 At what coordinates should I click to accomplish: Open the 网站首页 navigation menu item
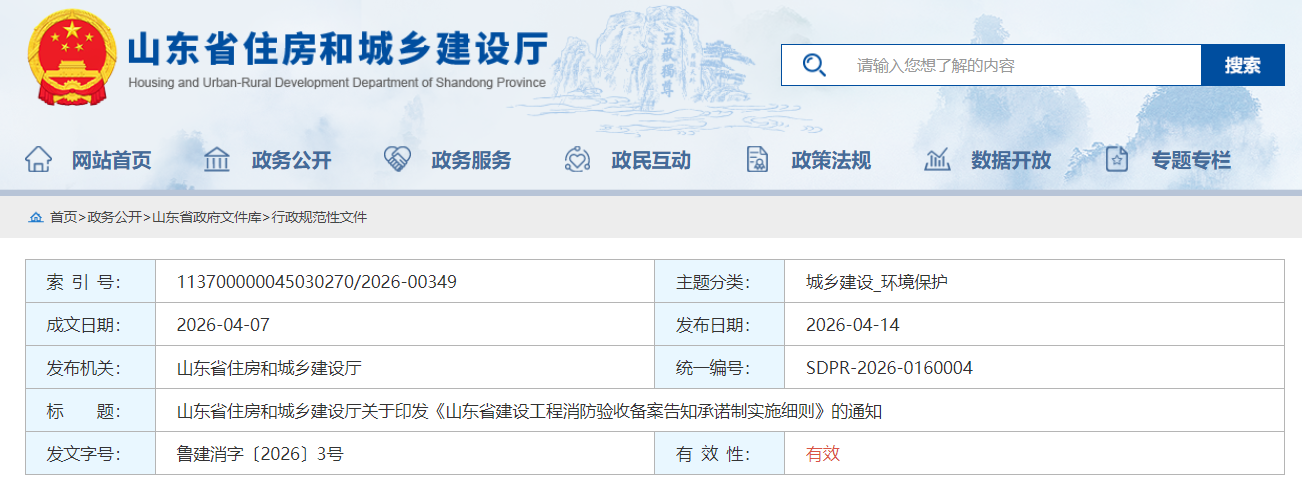pyautogui.click(x=111, y=160)
